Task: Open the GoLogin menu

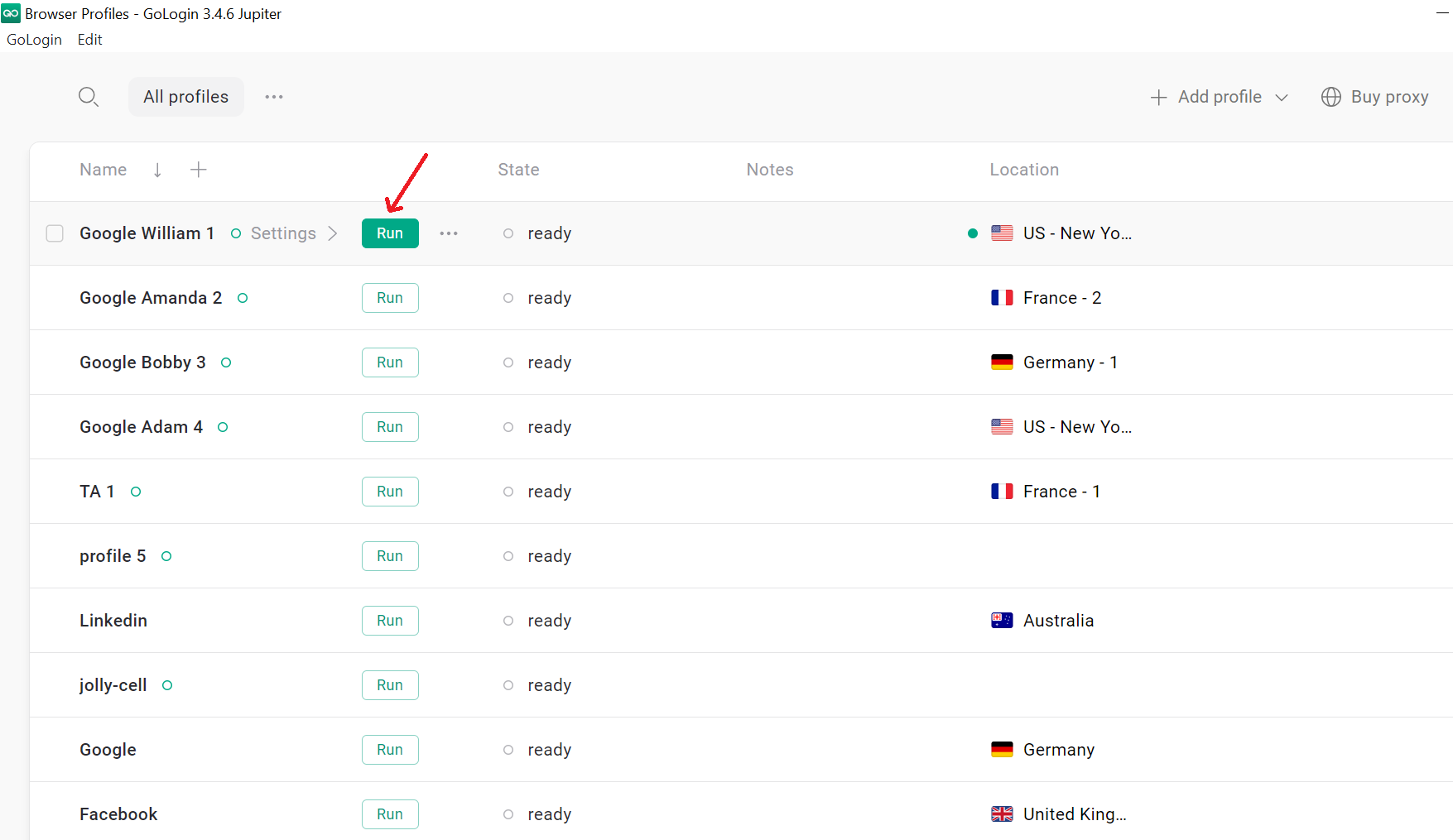Action: (34, 40)
